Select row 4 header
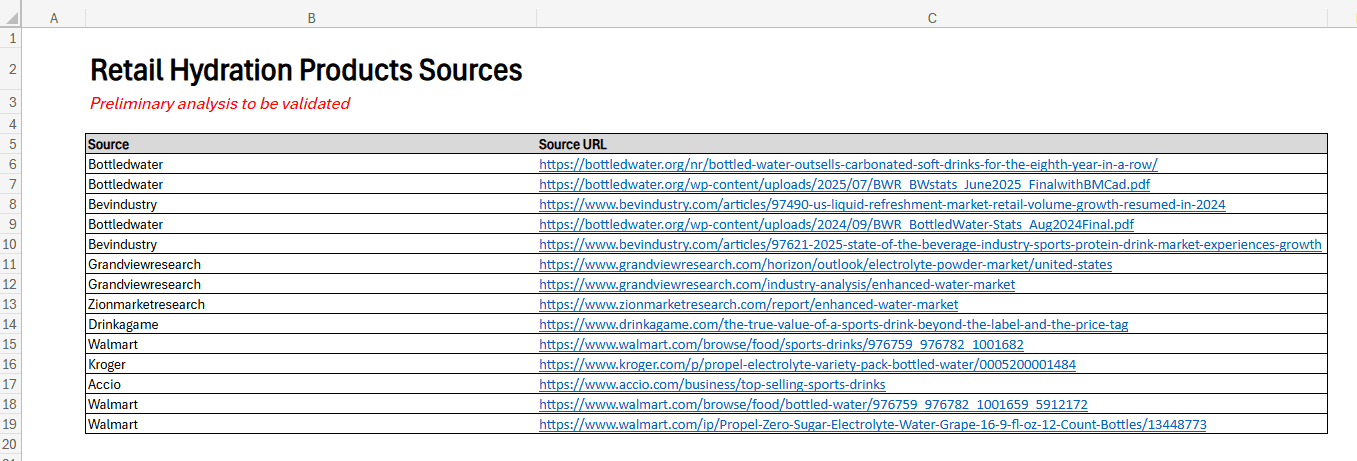 [x=10, y=124]
